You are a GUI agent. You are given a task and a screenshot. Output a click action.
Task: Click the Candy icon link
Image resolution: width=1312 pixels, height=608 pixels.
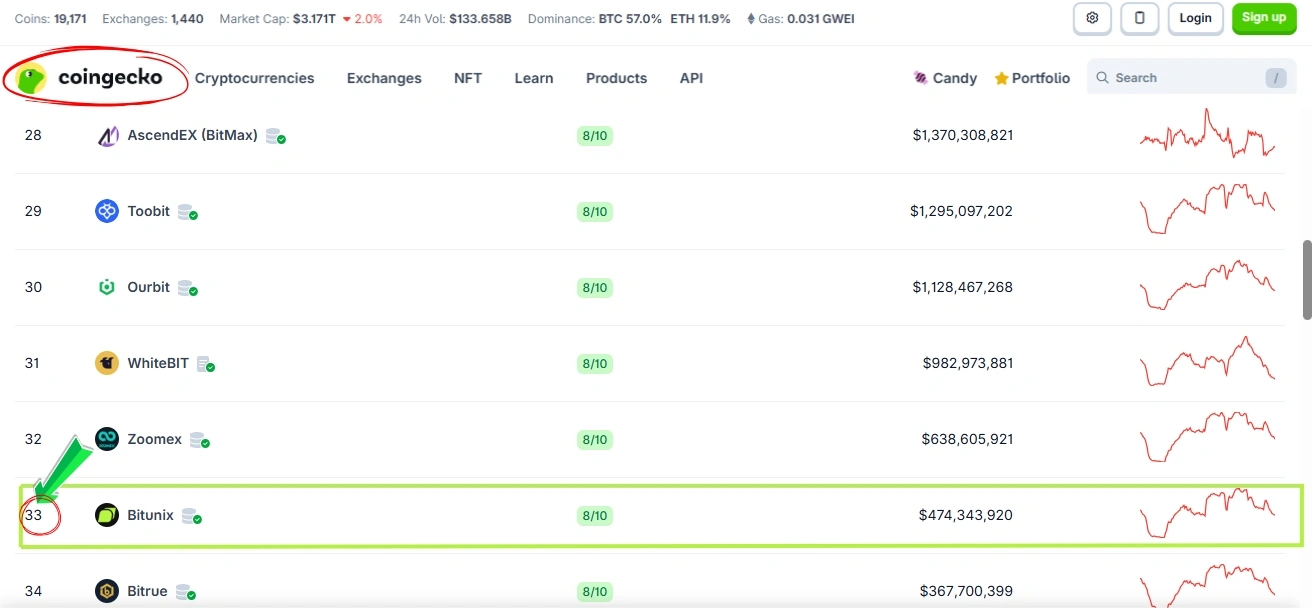pos(945,78)
